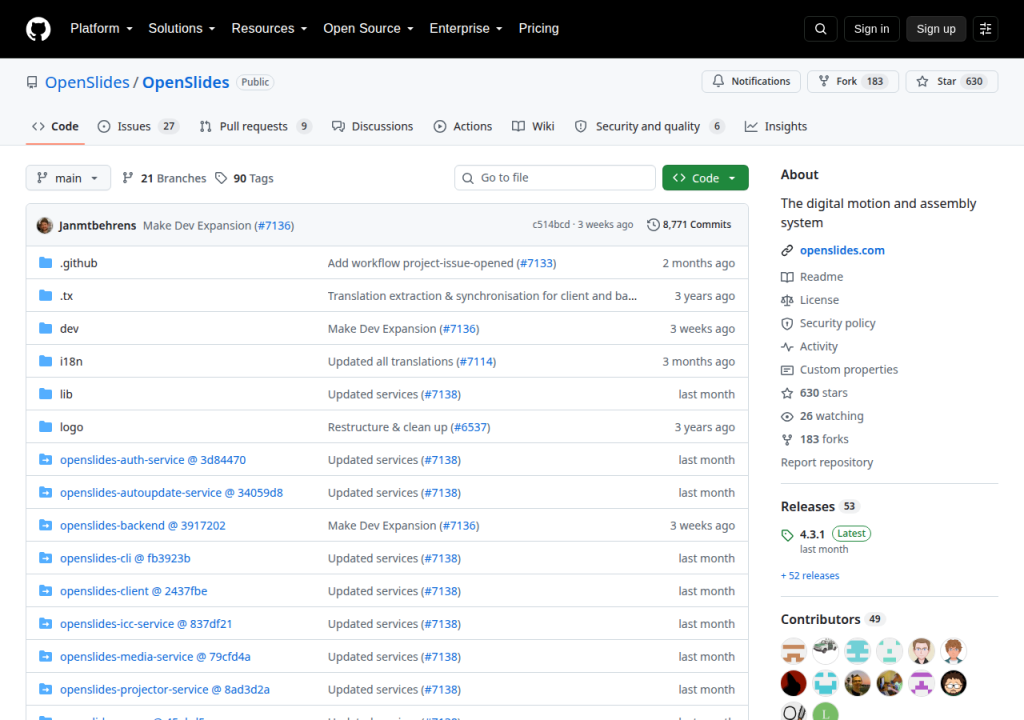
Task: View the 21 Branches list
Action: point(164,178)
